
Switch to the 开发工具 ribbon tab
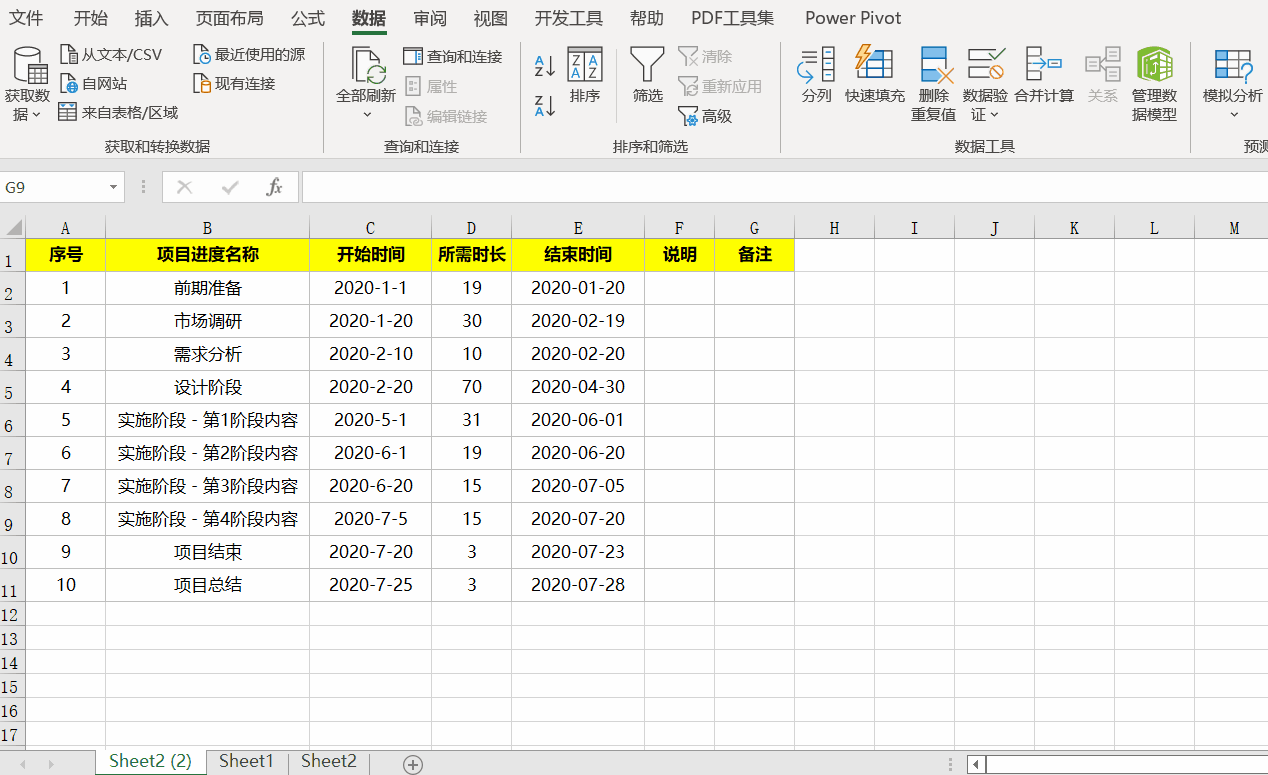coord(568,18)
